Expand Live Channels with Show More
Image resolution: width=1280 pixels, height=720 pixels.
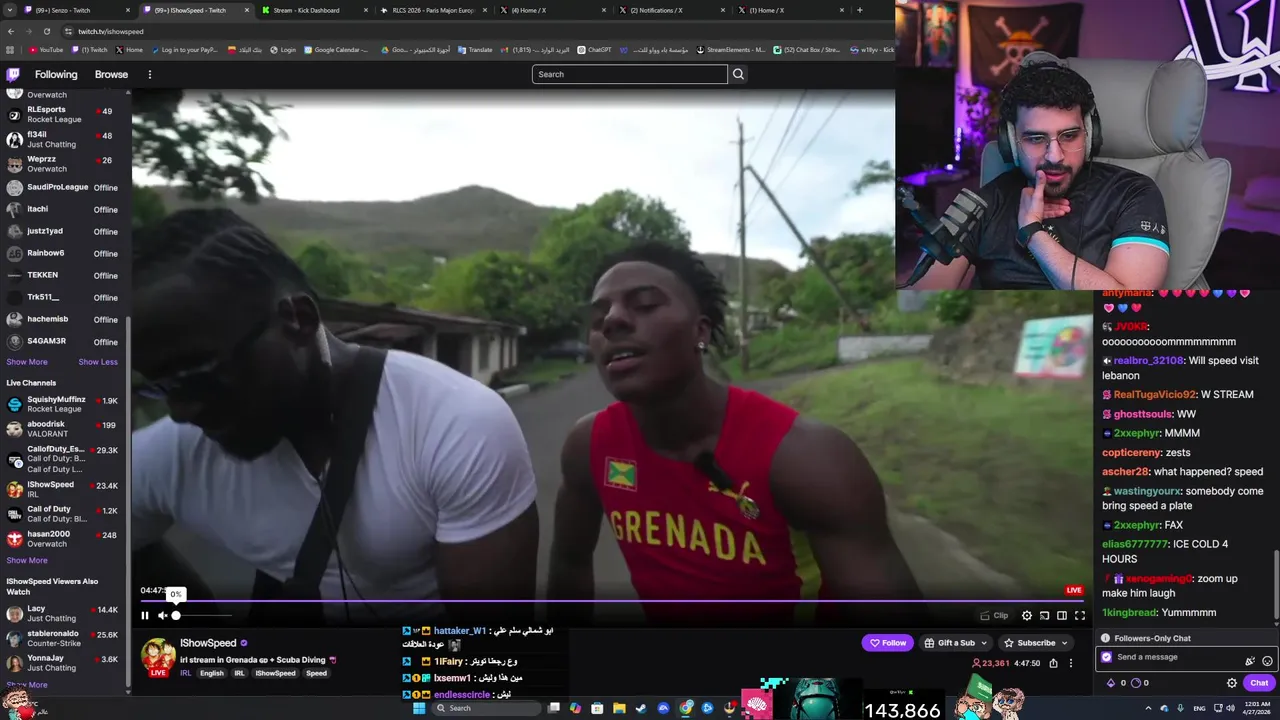[x=27, y=560]
